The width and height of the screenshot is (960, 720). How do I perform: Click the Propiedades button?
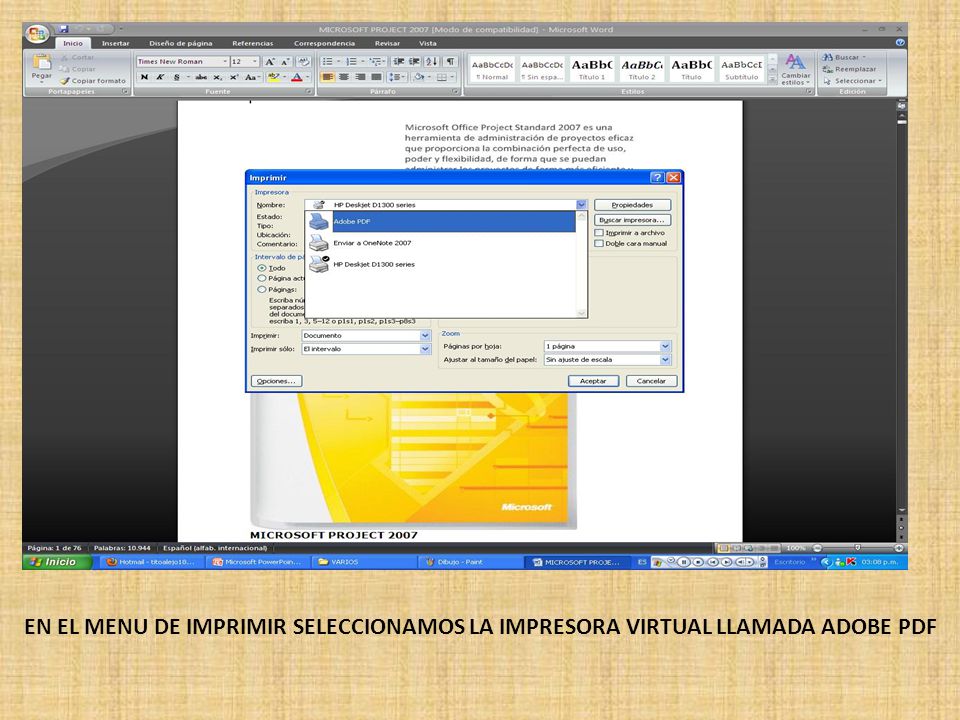tap(632, 205)
